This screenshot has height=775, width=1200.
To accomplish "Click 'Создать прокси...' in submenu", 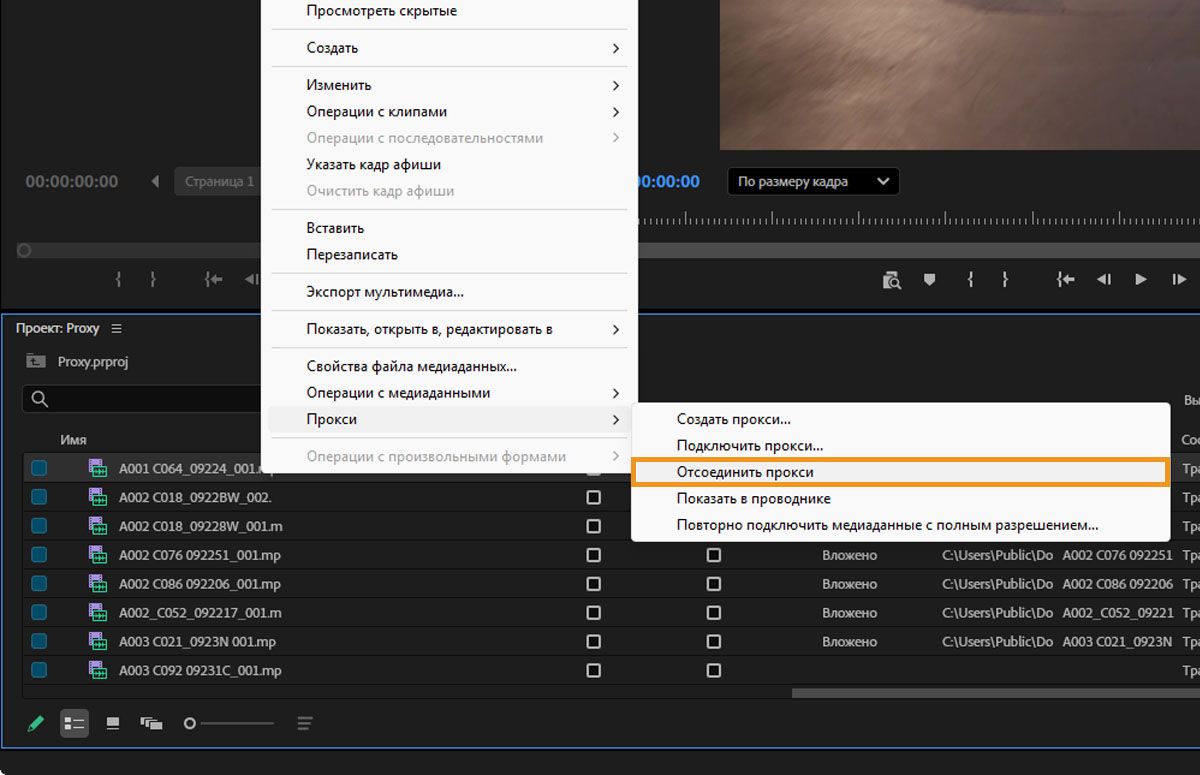I will 734,419.
